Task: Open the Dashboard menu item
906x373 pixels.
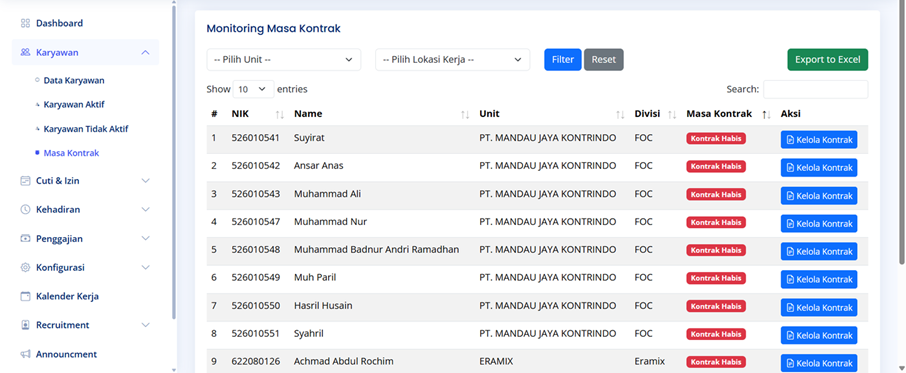Action: point(60,23)
